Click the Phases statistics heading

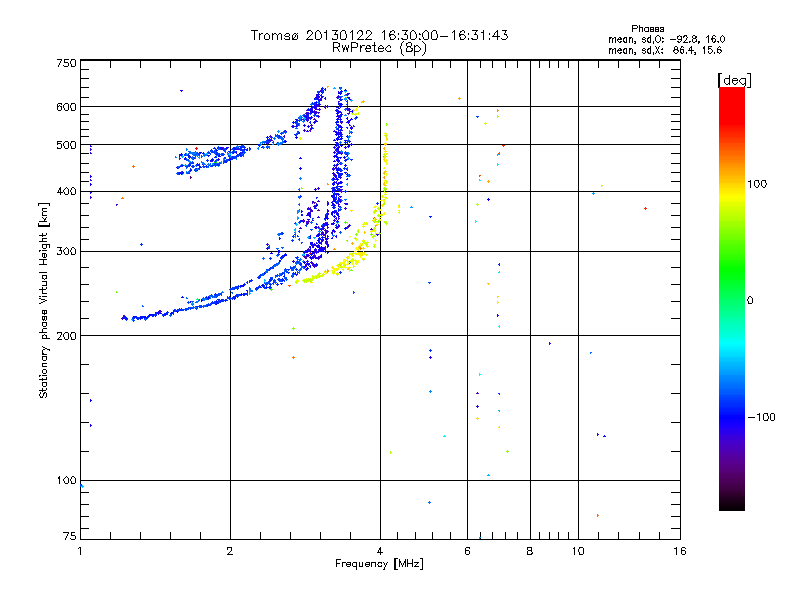pyautogui.click(x=647, y=29)
